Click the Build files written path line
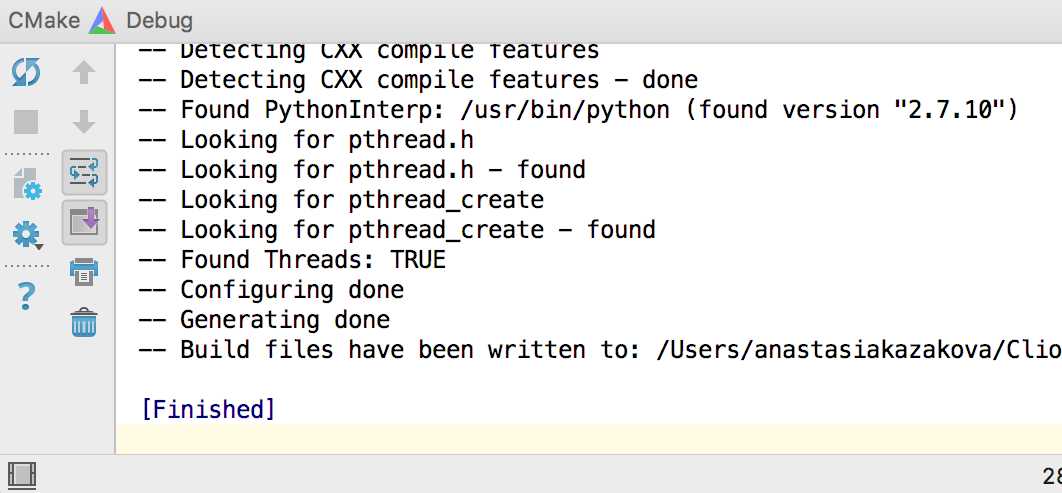Image resolution: width=1062 pixels, height=493 pixels. coord(599,350)
